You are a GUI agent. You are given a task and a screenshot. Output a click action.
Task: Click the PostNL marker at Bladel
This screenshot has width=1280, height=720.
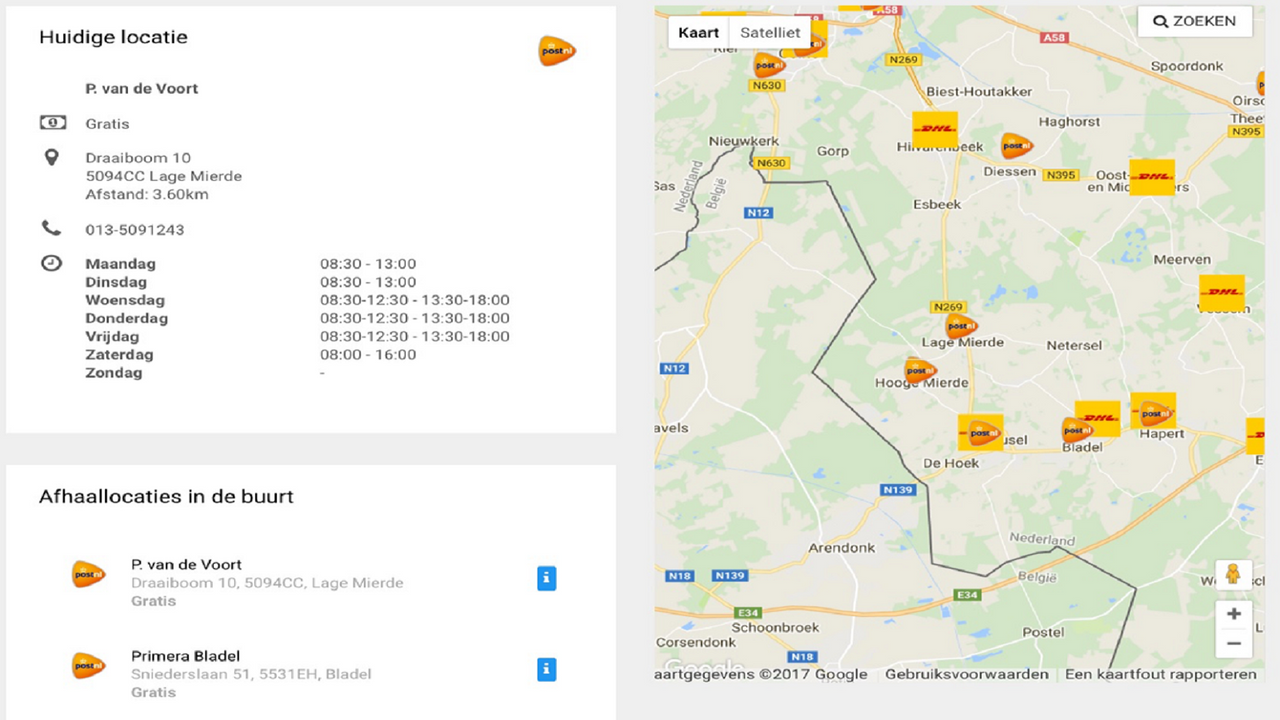click(1077, 431)
